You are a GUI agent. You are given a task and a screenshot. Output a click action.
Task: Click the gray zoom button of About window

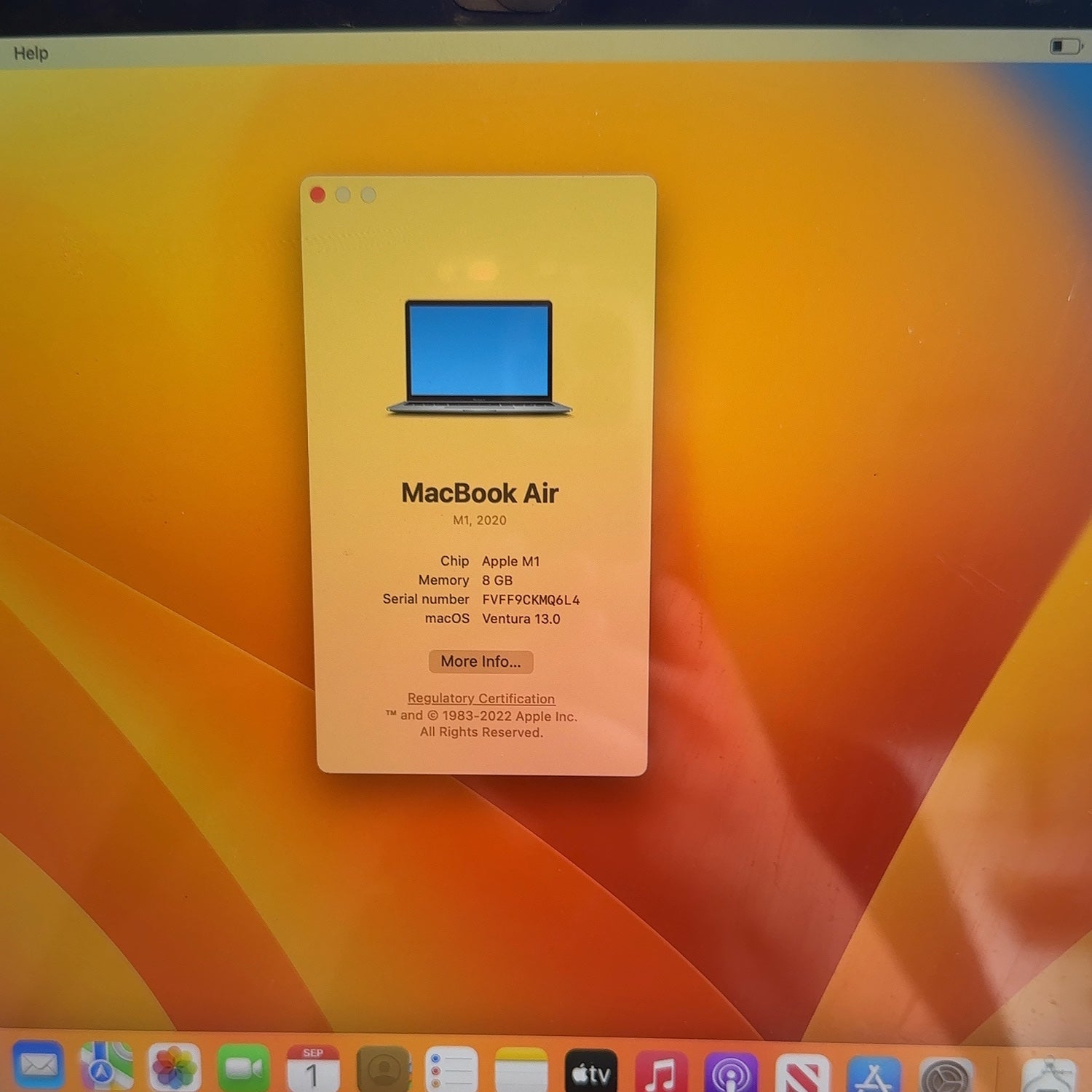click(x=368, y=194)
